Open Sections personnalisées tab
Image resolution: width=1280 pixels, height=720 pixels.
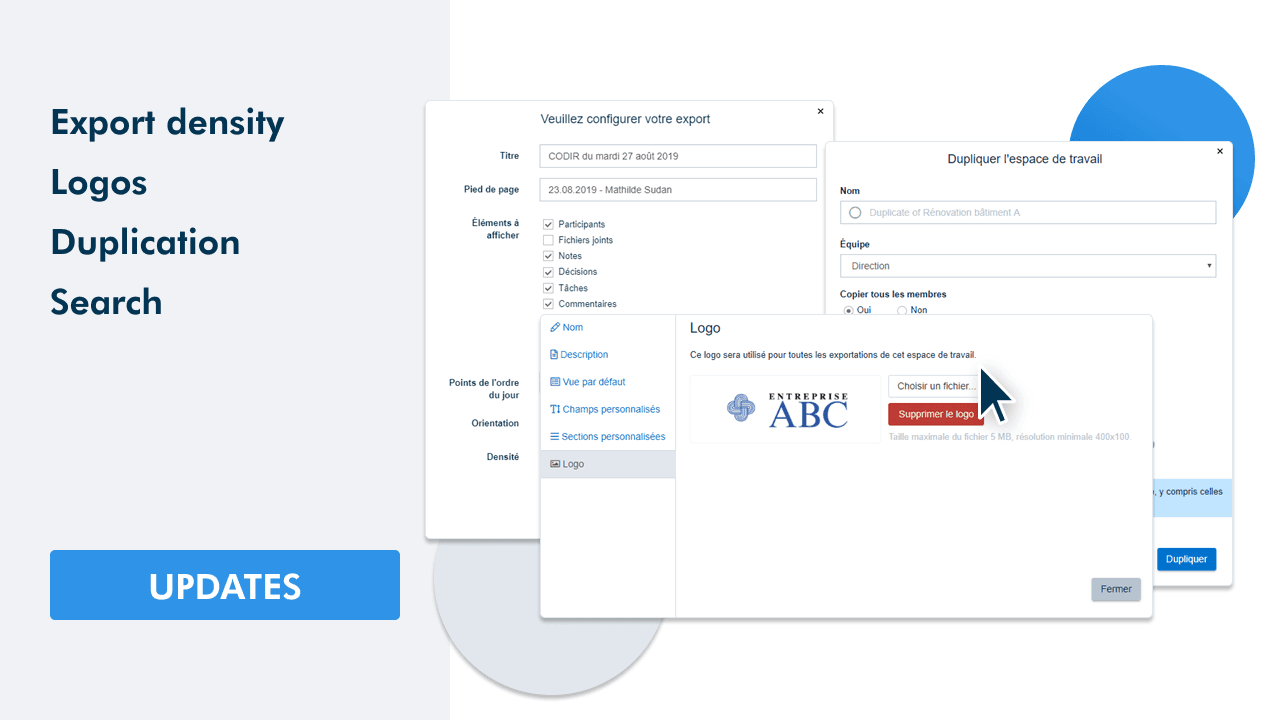pyautogui.click(x=608, y=437)
